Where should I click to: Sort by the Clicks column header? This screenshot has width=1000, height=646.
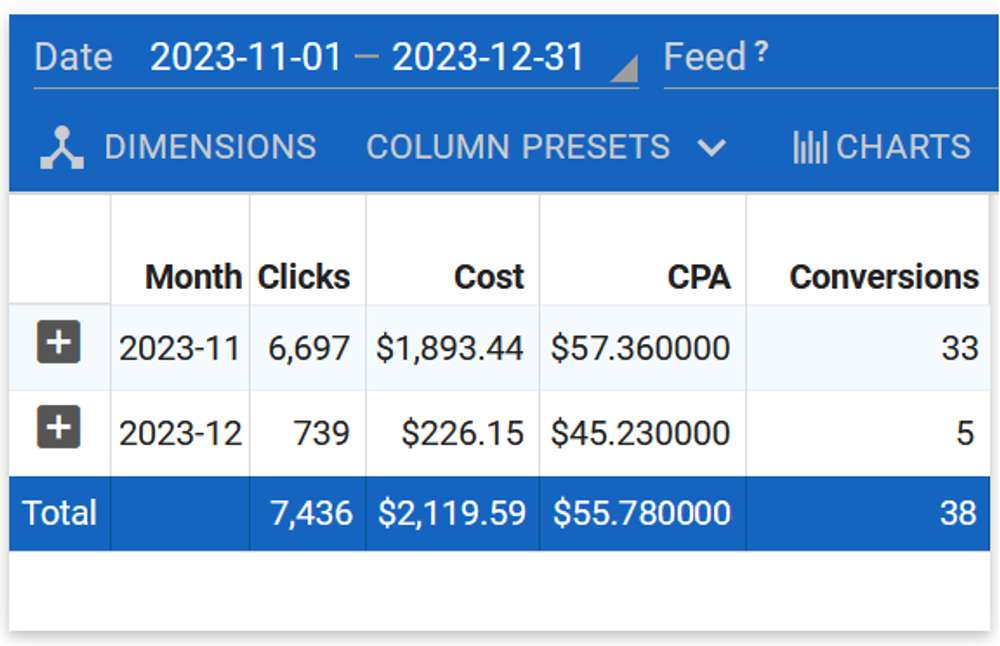[x=304, y=277]
